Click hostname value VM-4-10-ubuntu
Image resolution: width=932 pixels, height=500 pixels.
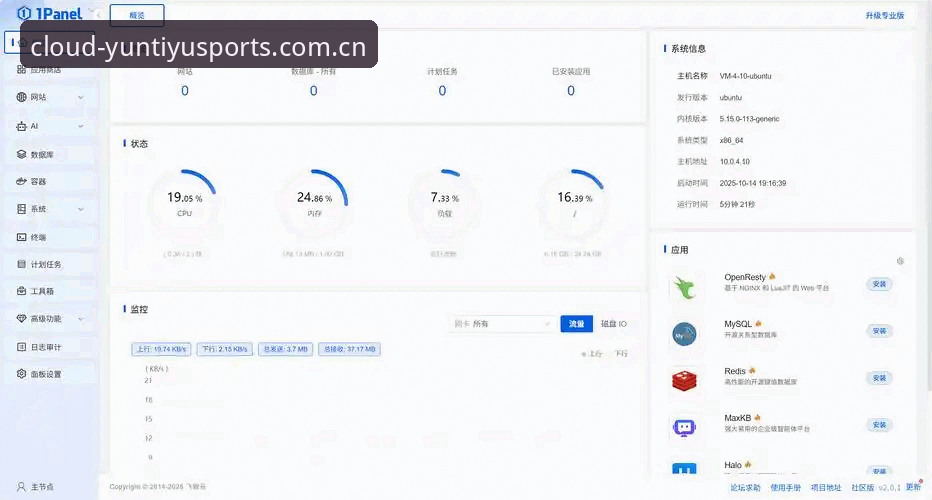tap(745, 76)
